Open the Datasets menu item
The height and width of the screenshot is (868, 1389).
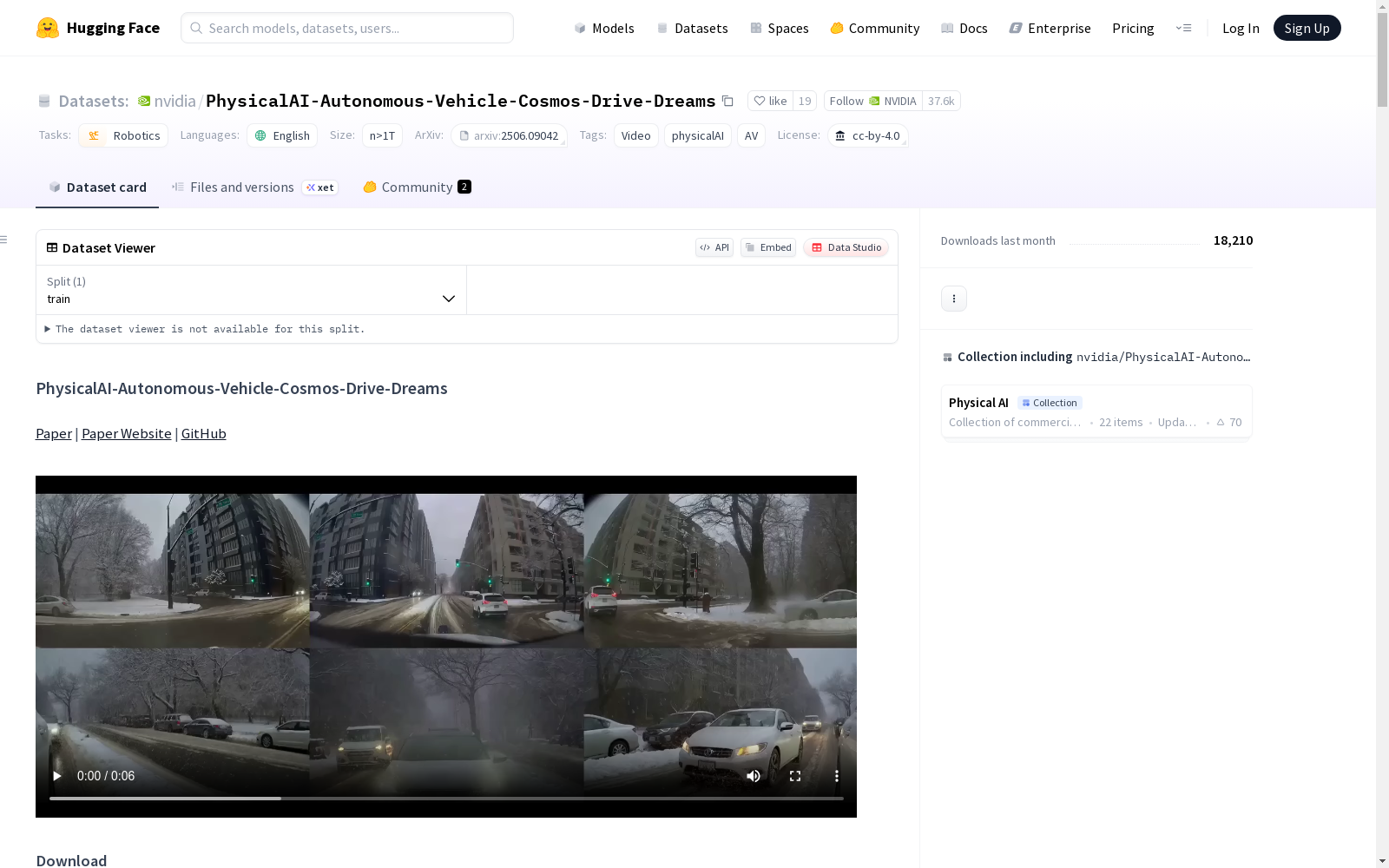click(692, 28)
